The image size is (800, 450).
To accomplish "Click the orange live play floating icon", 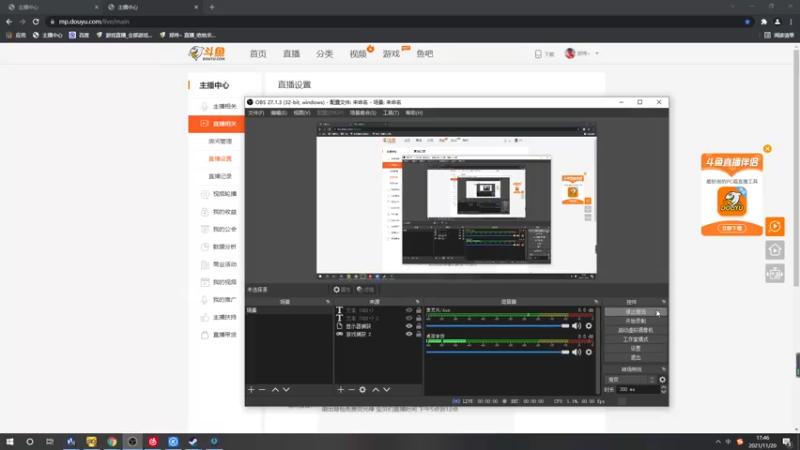I will pos(774,226).
